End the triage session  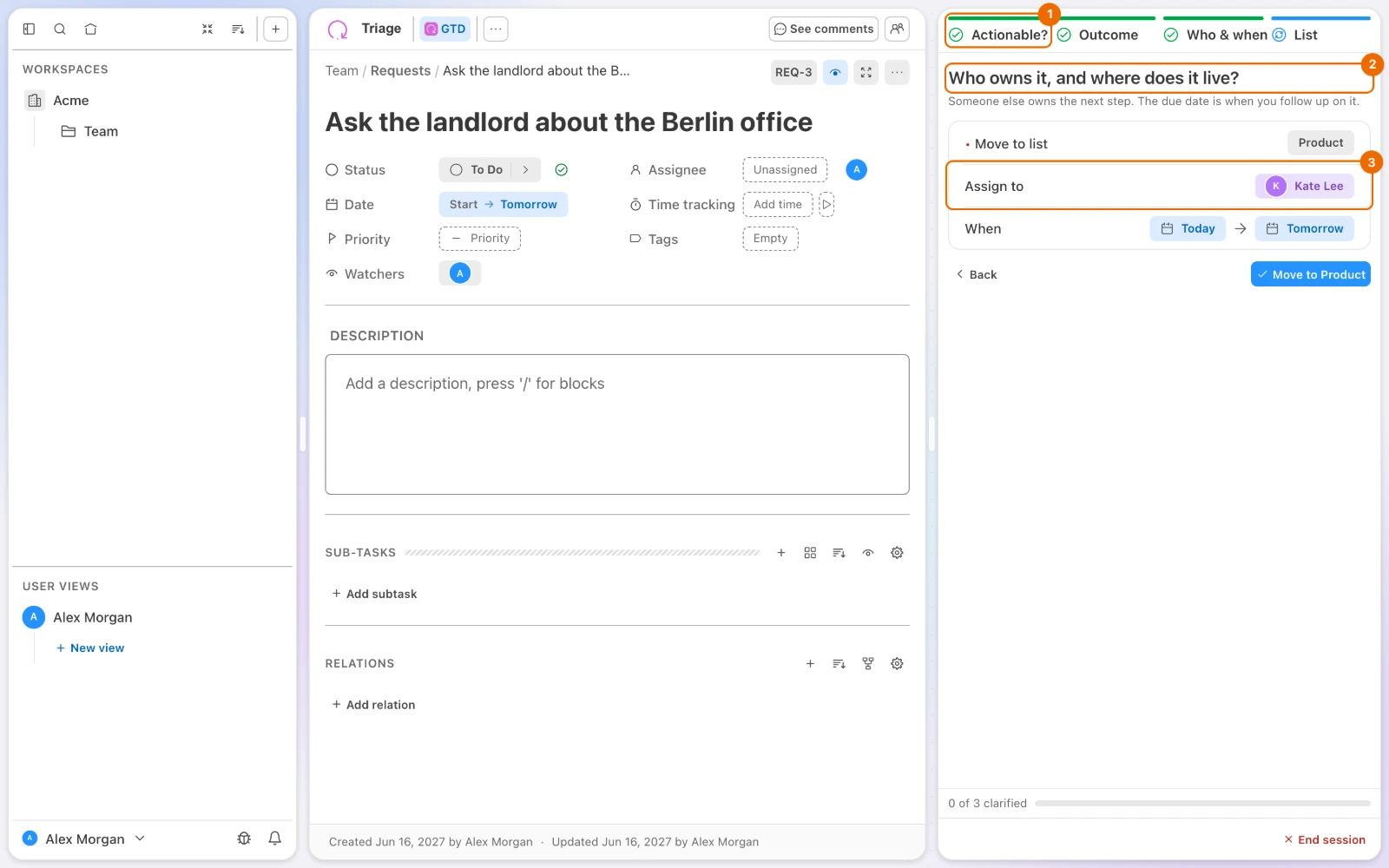1325,839
